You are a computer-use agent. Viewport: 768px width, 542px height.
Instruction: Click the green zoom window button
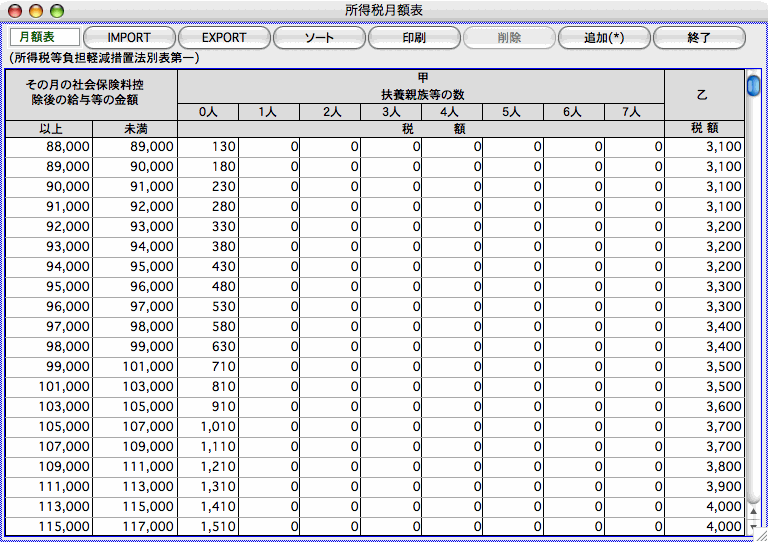[x=57, y=10]
